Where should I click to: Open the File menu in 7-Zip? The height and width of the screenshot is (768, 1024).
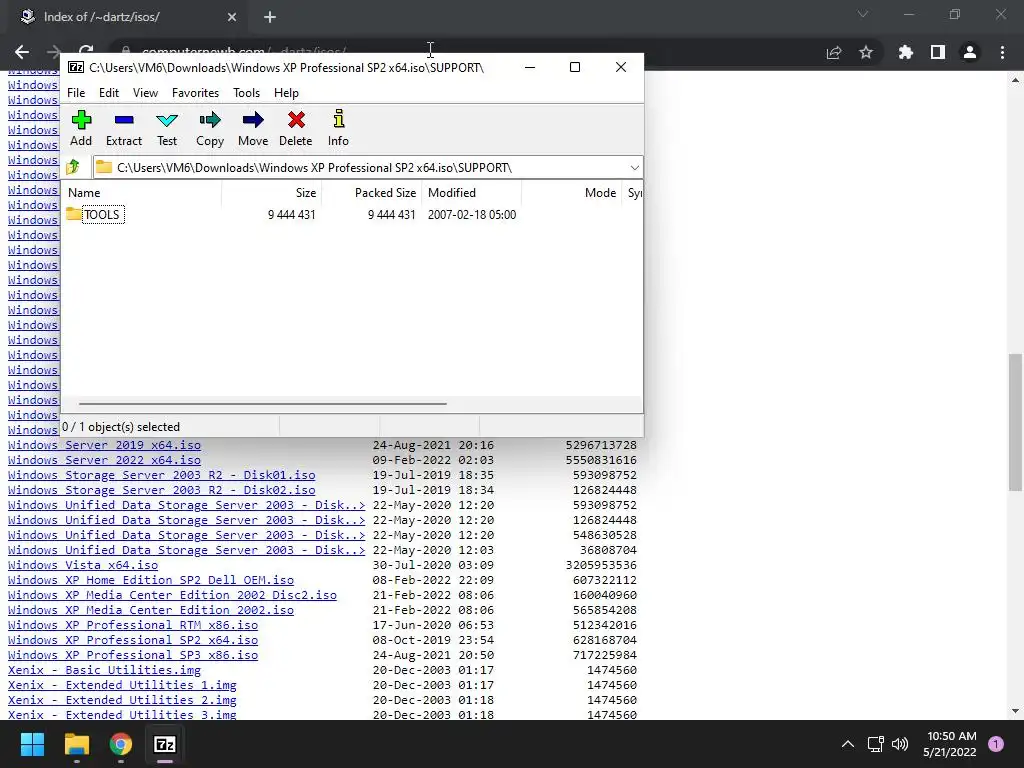click(76, 93)
